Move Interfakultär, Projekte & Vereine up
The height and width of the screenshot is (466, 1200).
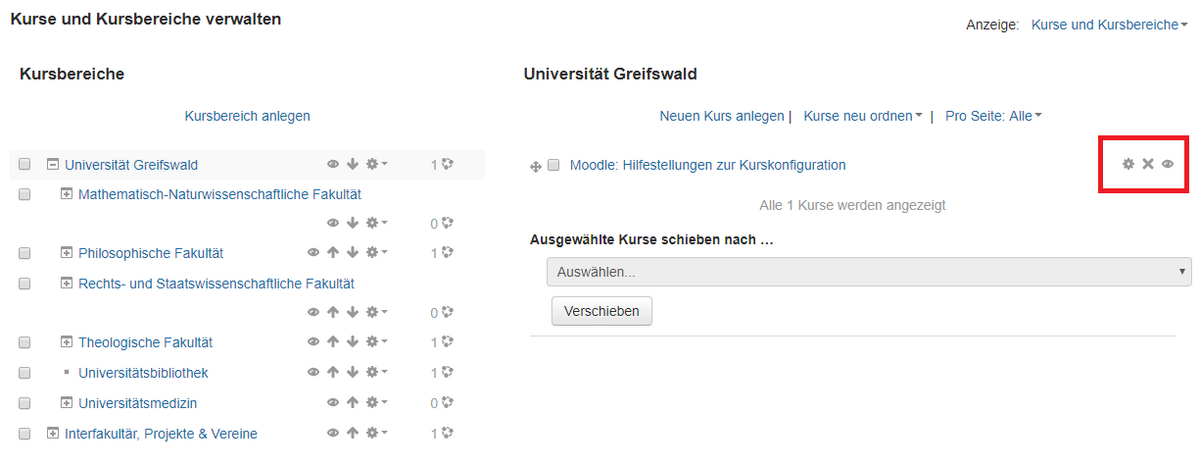tap(352, 434)
